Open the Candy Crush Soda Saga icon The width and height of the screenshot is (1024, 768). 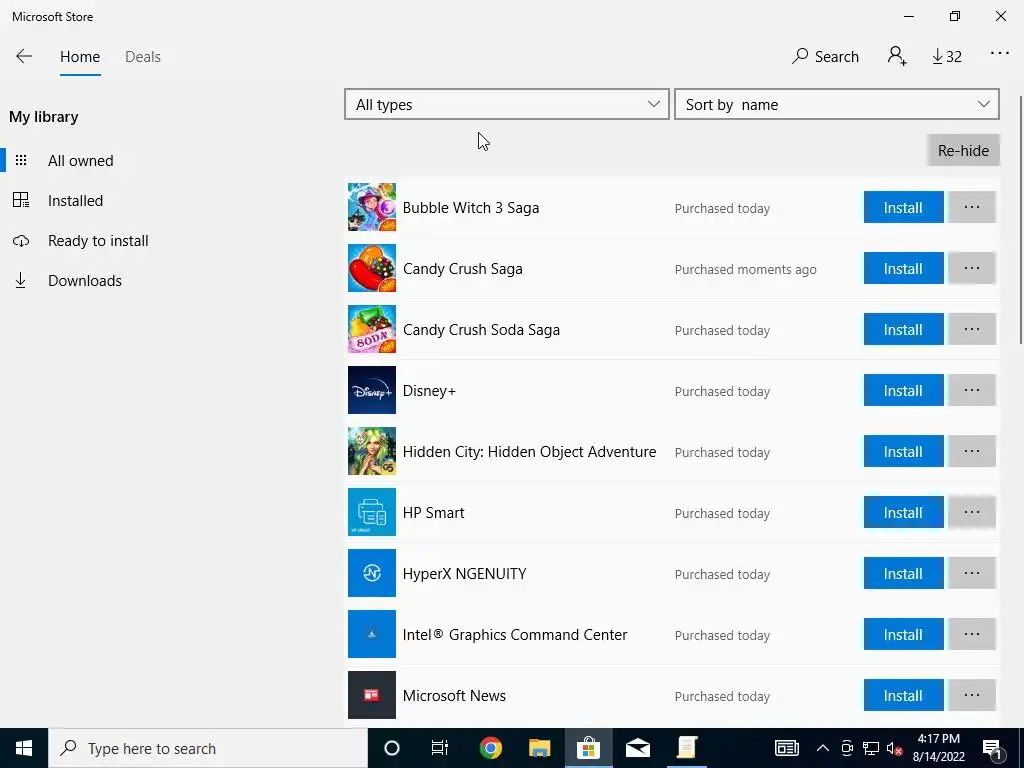click(x=372, y=329)
